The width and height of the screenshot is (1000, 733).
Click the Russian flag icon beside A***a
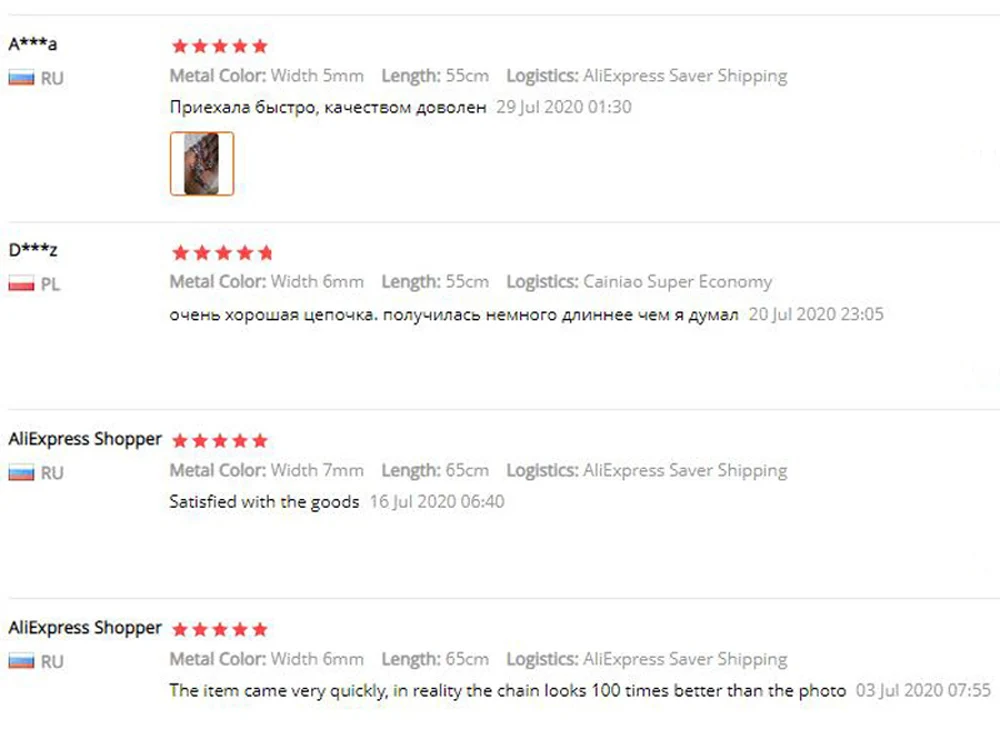pos(21,78)
